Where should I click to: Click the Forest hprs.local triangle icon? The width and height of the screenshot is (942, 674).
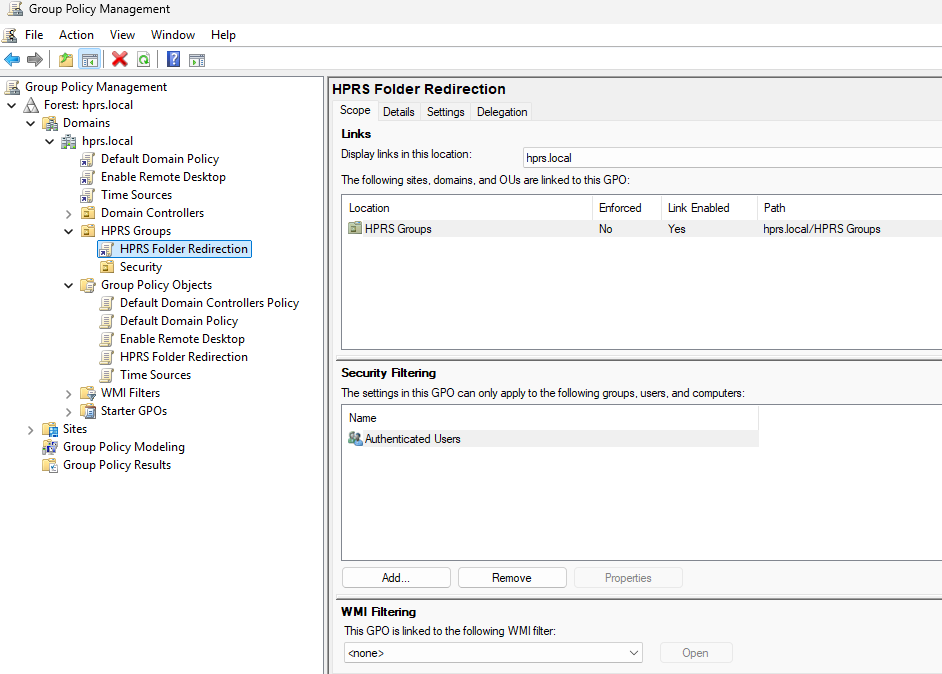tap(31, 105)
